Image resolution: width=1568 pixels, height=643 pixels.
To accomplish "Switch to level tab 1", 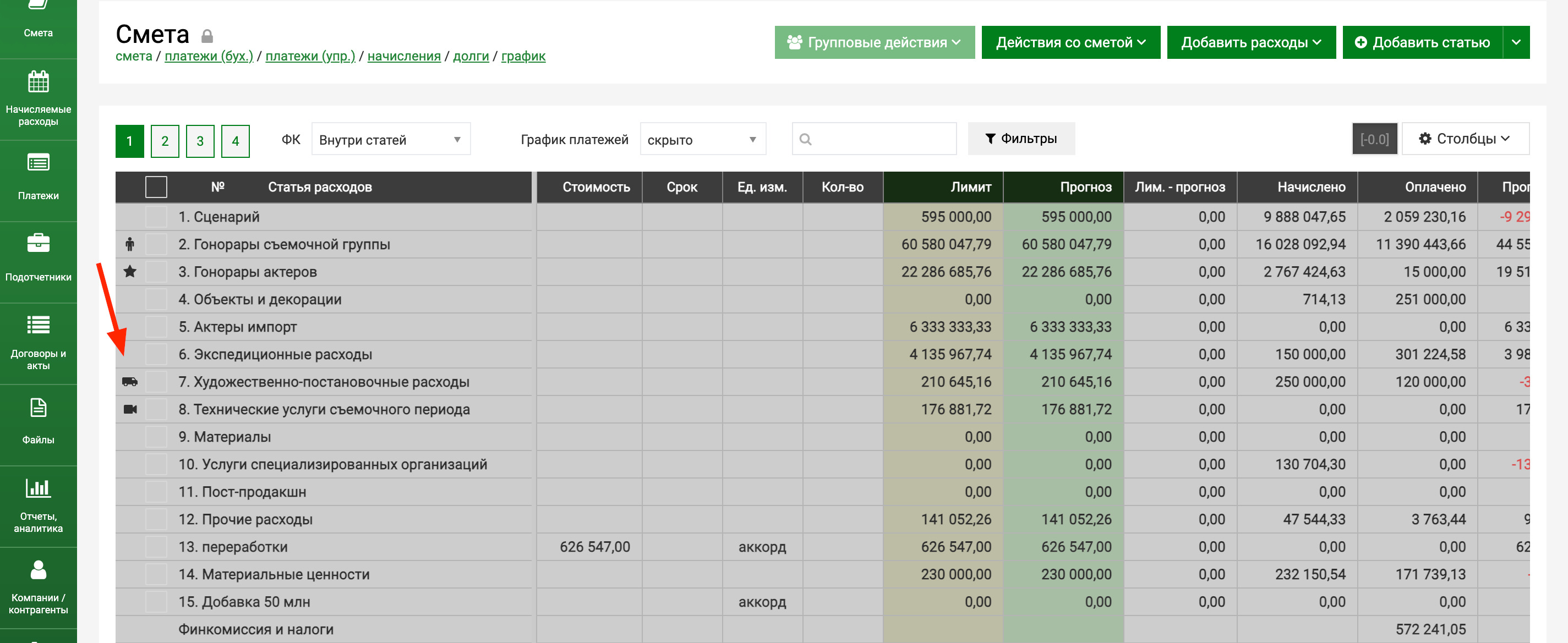I will click(x=130, y=141).
